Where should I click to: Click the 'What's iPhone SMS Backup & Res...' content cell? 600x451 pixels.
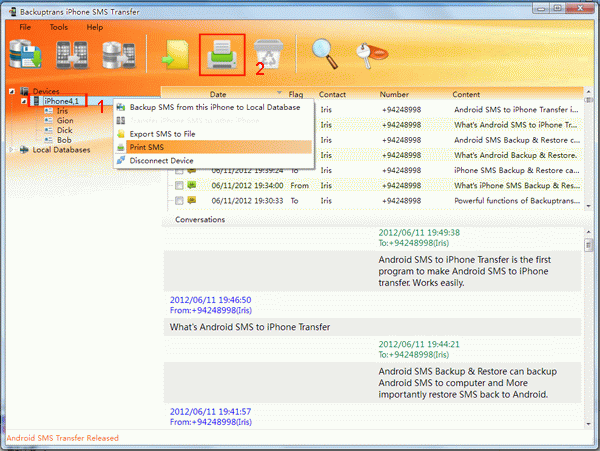point(517,186)
